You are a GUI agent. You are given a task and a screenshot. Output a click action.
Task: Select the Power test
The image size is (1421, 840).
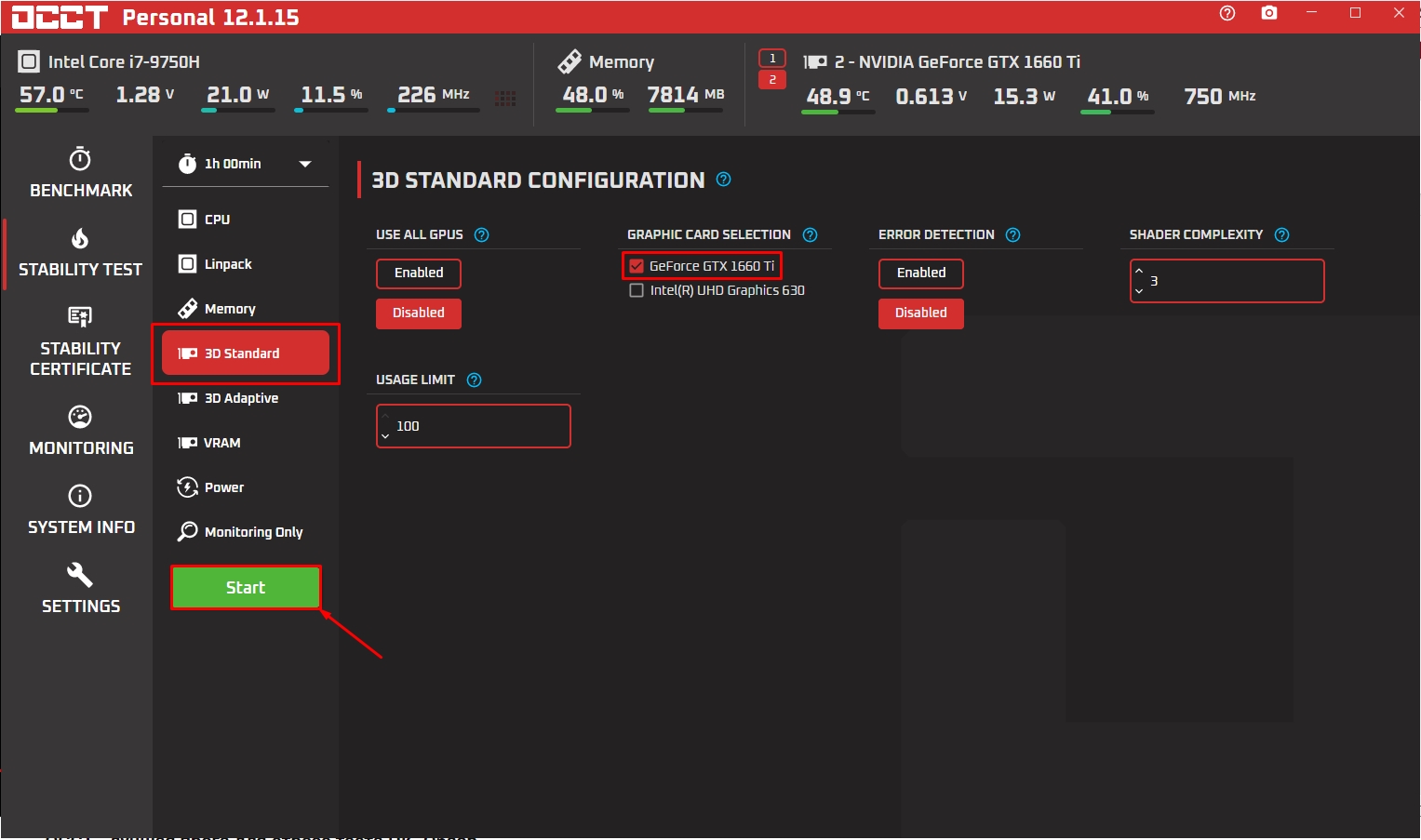(x=246, y=487)
